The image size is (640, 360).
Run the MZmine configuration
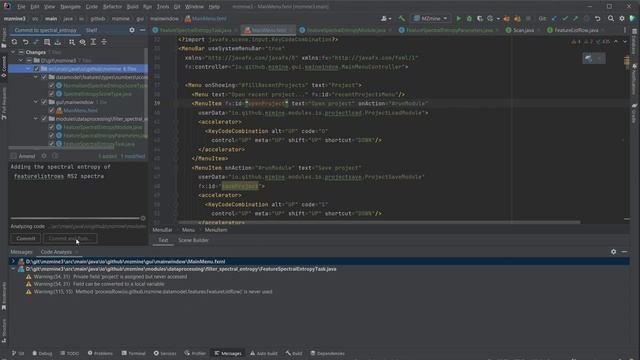458,18
